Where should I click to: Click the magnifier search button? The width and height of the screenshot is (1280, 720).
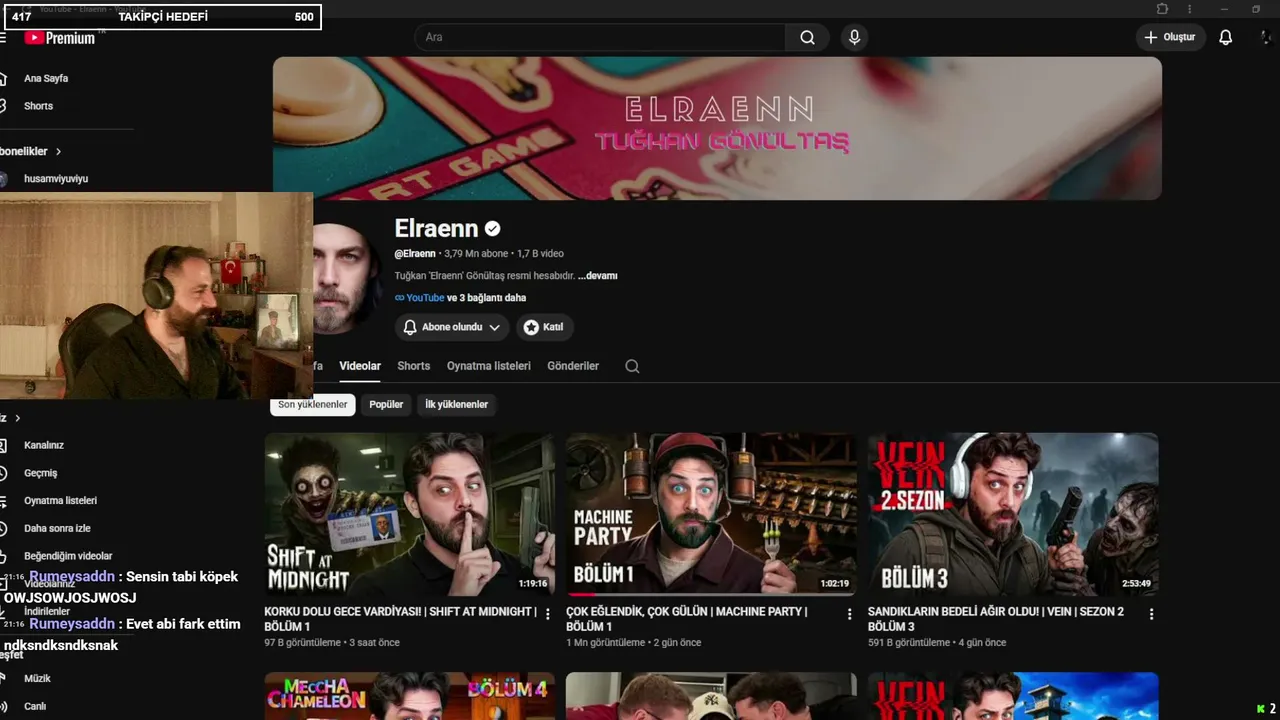pos(807,38)
